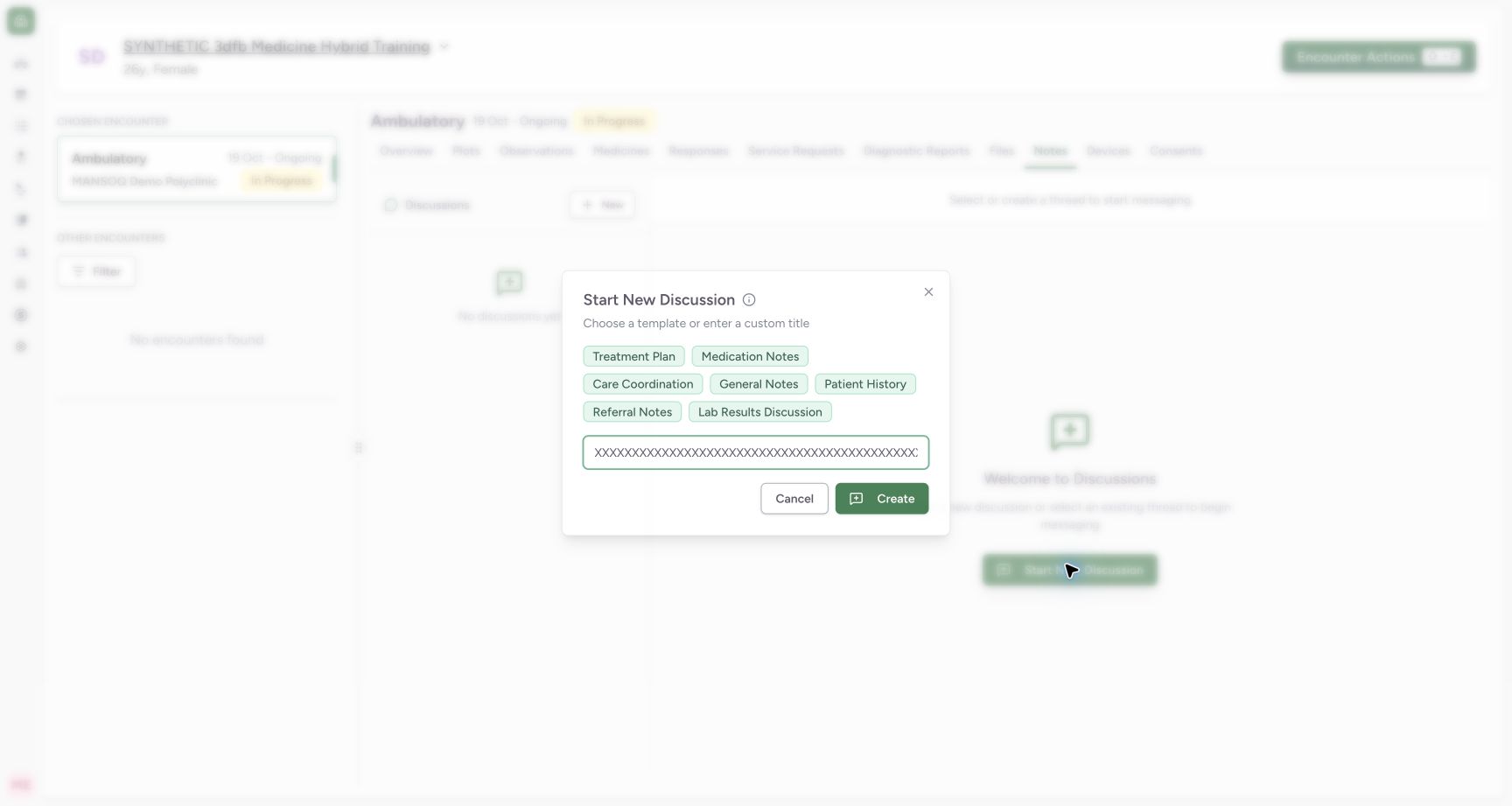Select the Referral Notes template
The height and width of the screenshot is (806, 1512).
click(x=633, y=412)
